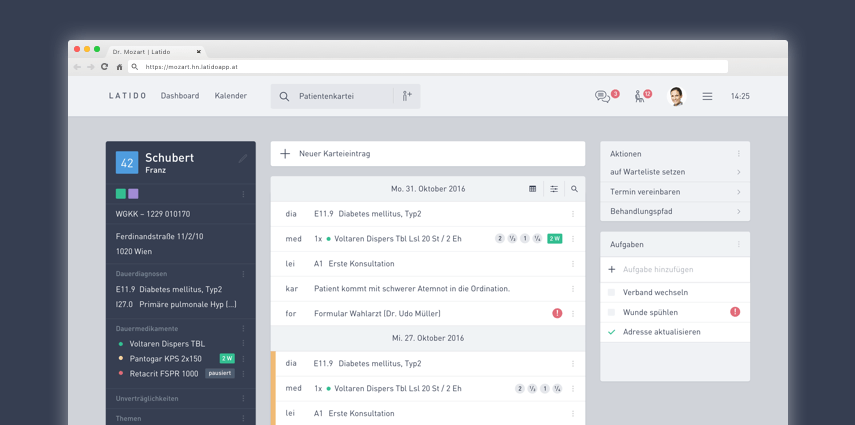
Task: Click dosage pill 2 on 31. Oktober Voltaren
Action: pos(499,238)
